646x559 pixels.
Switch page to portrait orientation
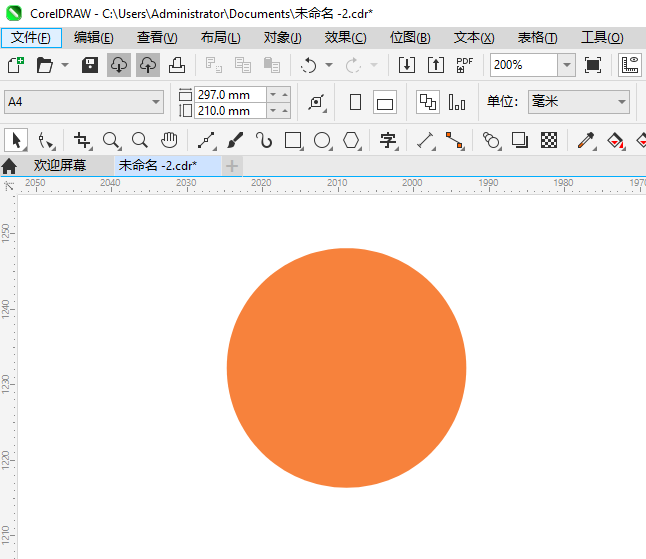coord(355,102)
